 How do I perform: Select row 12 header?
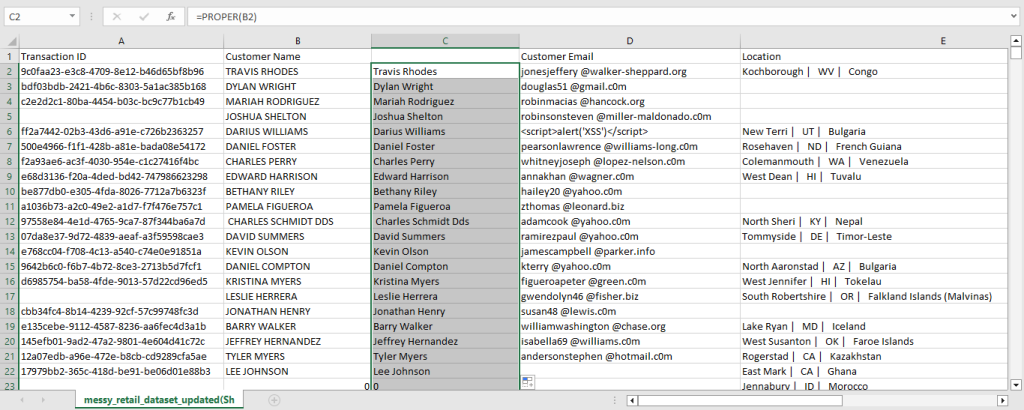pos(10,221)
